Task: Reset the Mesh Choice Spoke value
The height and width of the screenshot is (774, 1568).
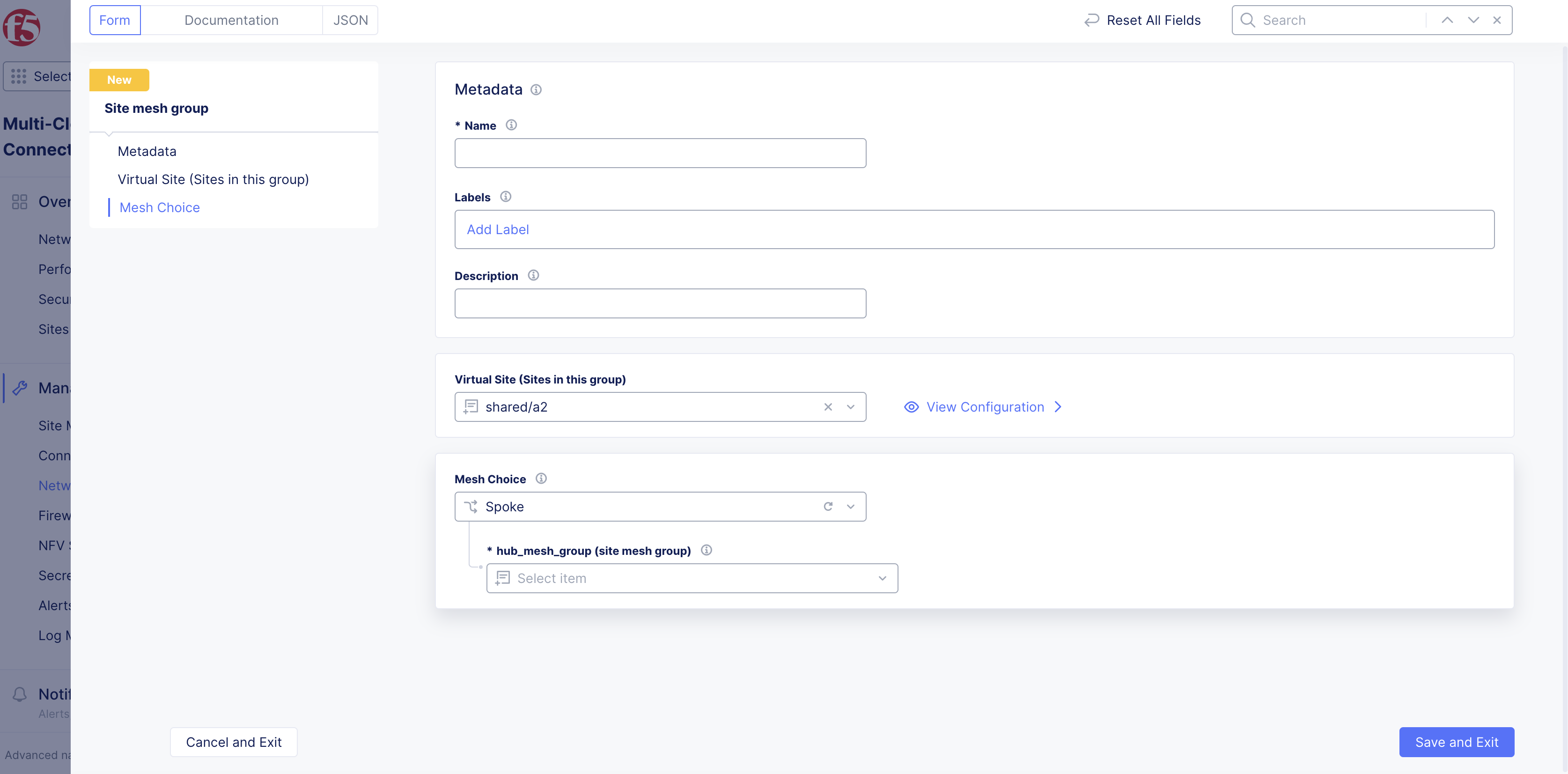Action: (x=828, y=507)
